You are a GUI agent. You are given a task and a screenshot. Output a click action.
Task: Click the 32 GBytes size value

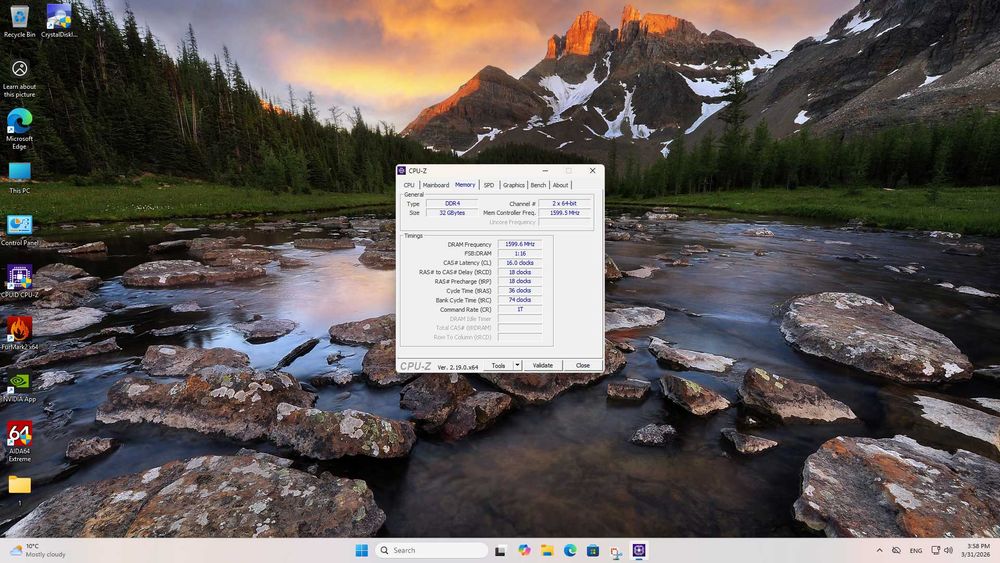click(x=452, y=213)
